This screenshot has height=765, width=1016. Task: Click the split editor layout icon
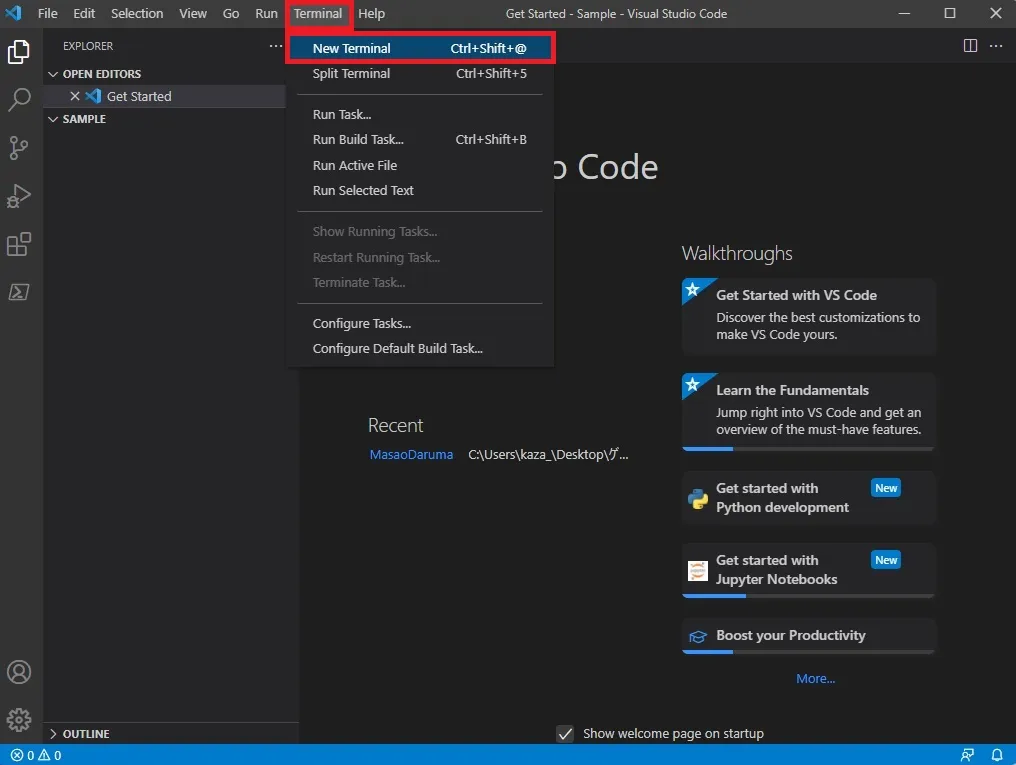coord(970,46)
